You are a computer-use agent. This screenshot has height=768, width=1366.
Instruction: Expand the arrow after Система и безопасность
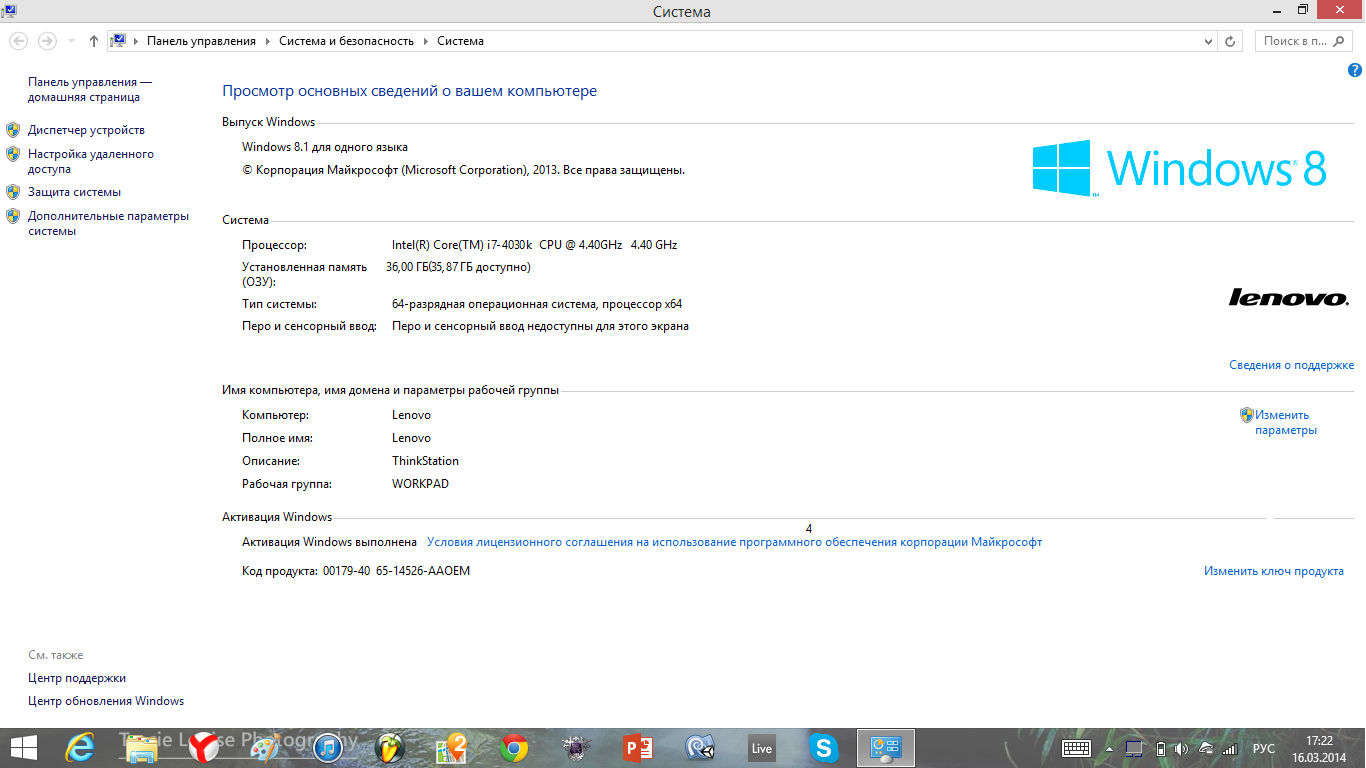pyautogui.click(x=425, y=41)
